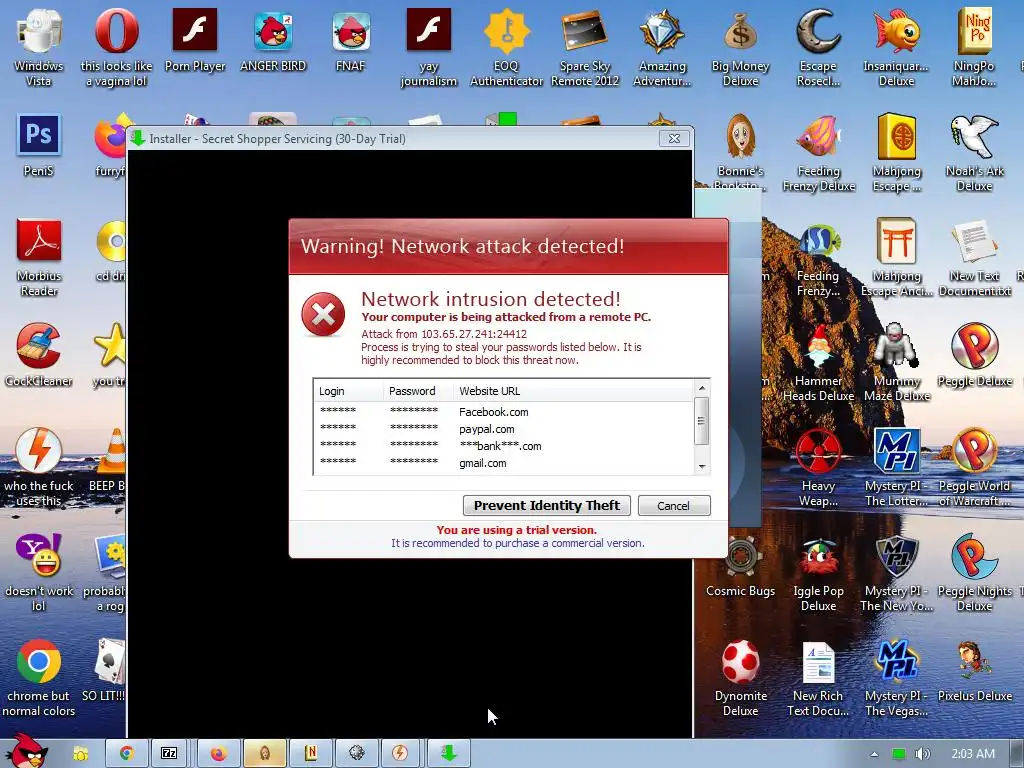Launch the CCleaner-style 'CockCleaner' icon

coord(39,355)
